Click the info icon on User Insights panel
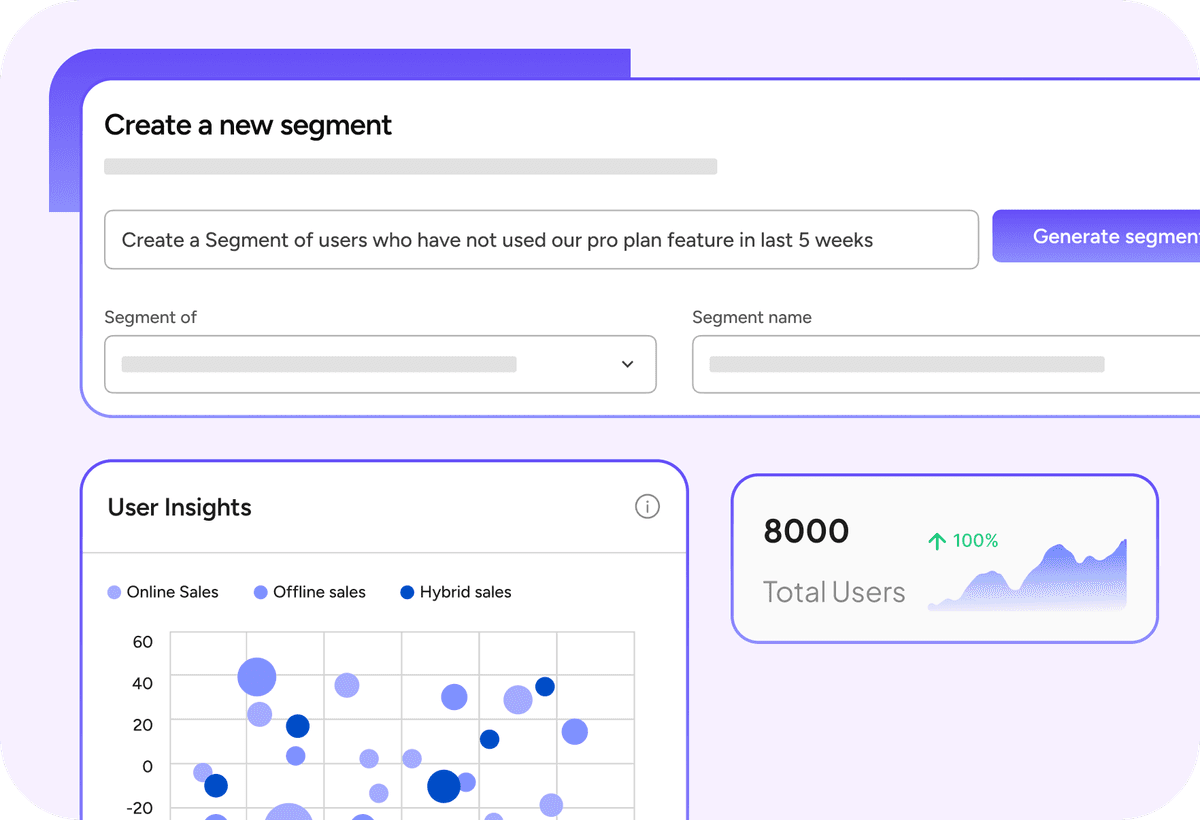Image resolution: width=1200 pixels, height=820 pixels. pos(647,507)
